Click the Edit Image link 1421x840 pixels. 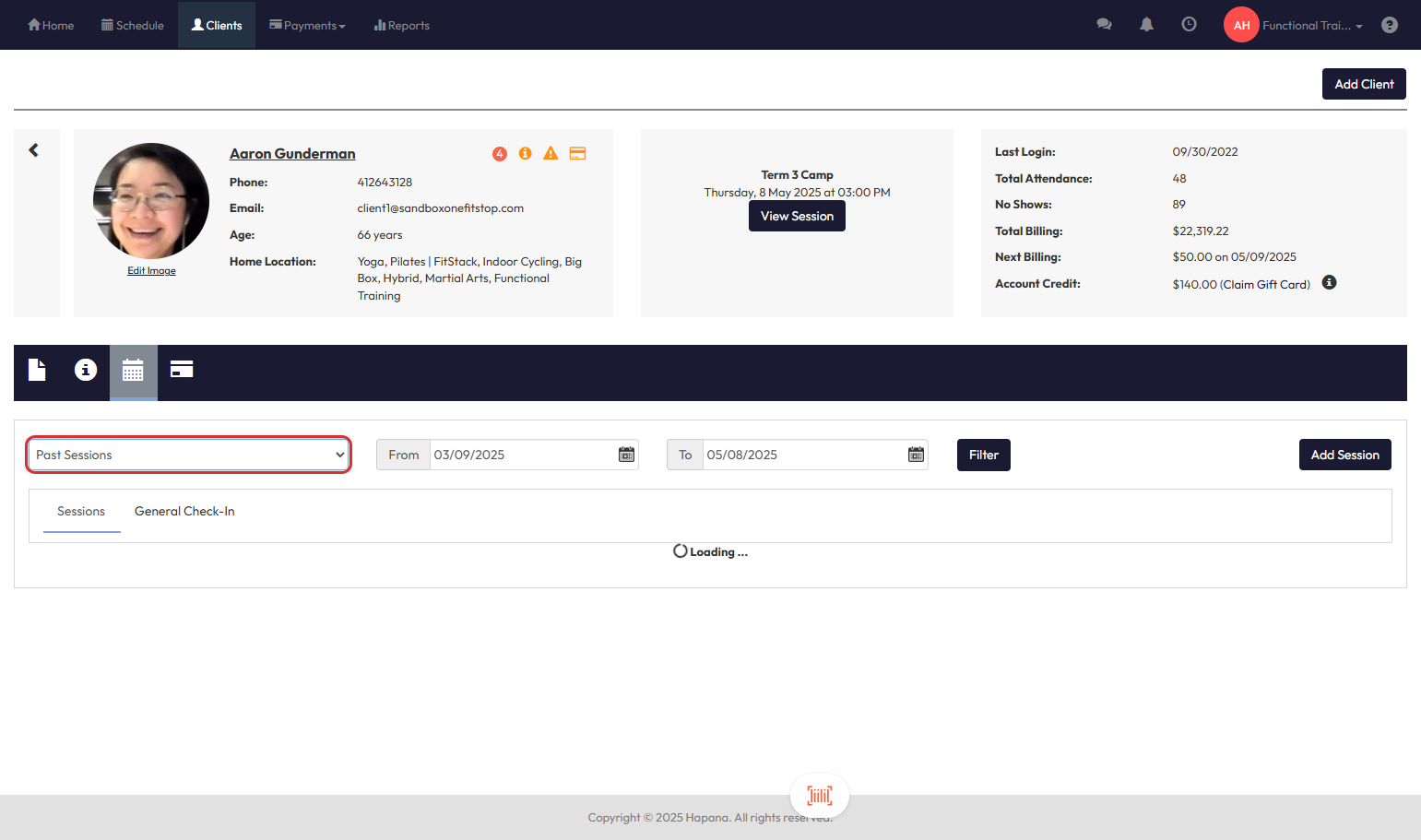(151, 271)
